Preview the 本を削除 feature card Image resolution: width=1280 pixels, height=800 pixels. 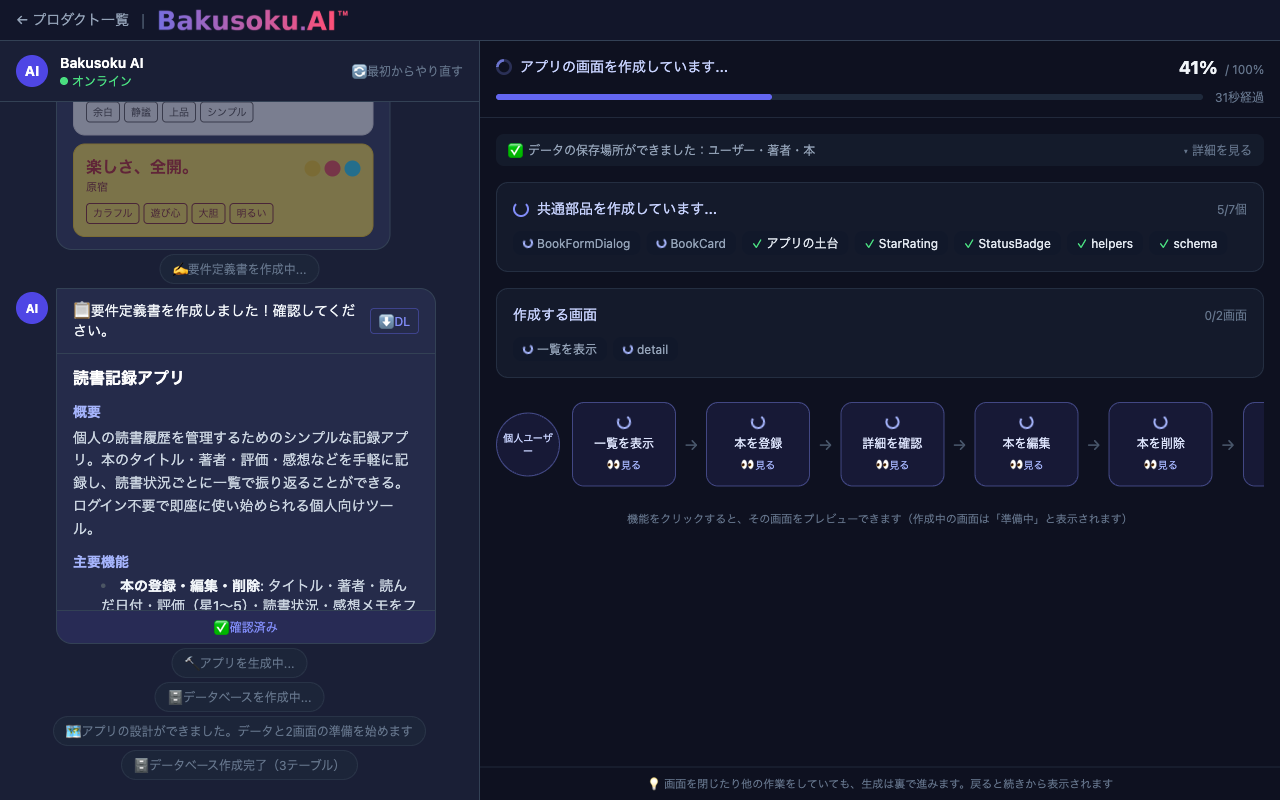coord(1160,444)
